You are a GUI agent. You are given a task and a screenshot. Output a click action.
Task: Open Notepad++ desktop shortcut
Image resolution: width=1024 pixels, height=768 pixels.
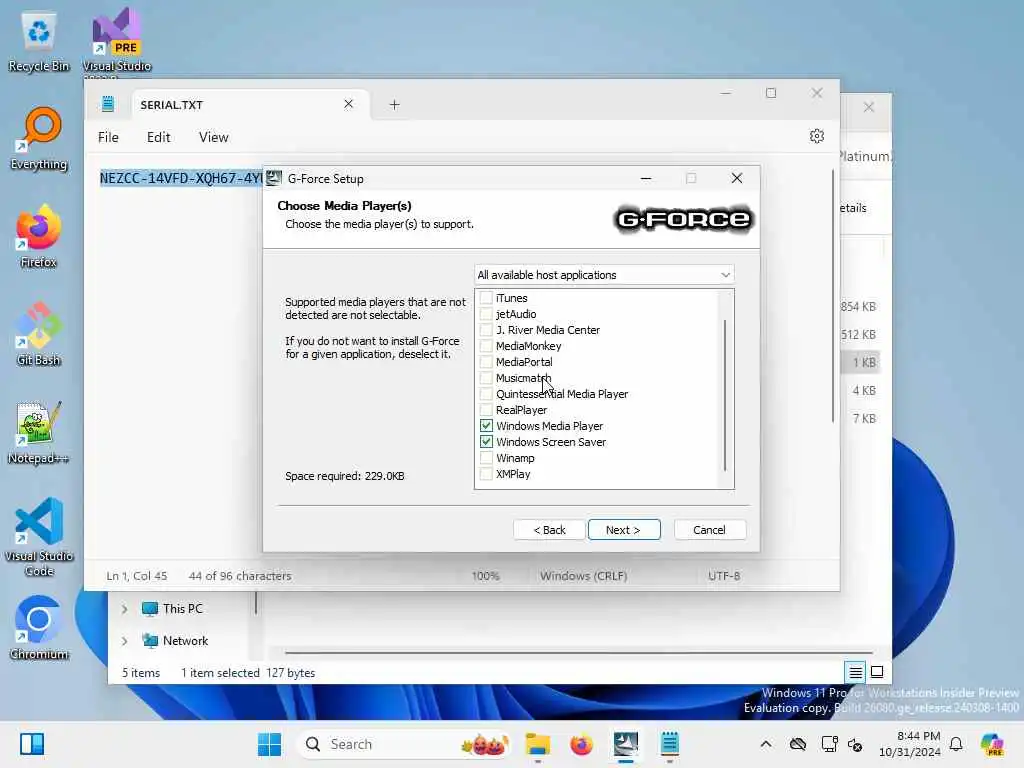click(39, 432)
